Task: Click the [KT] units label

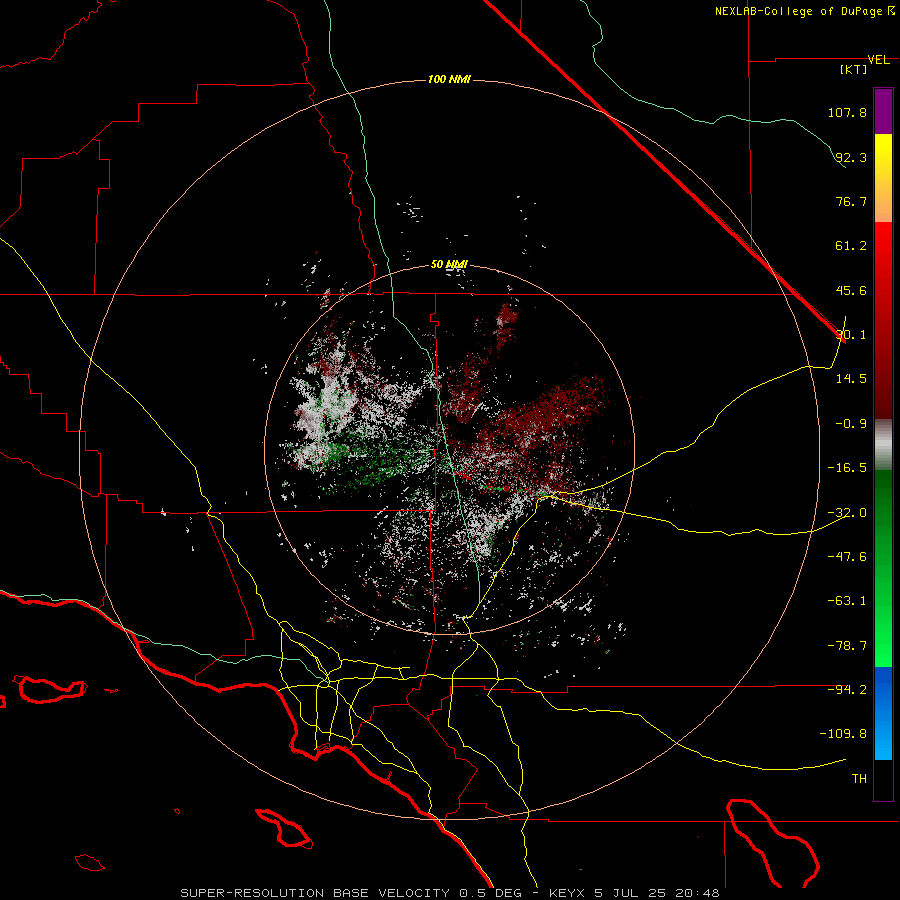Action: 854,69
